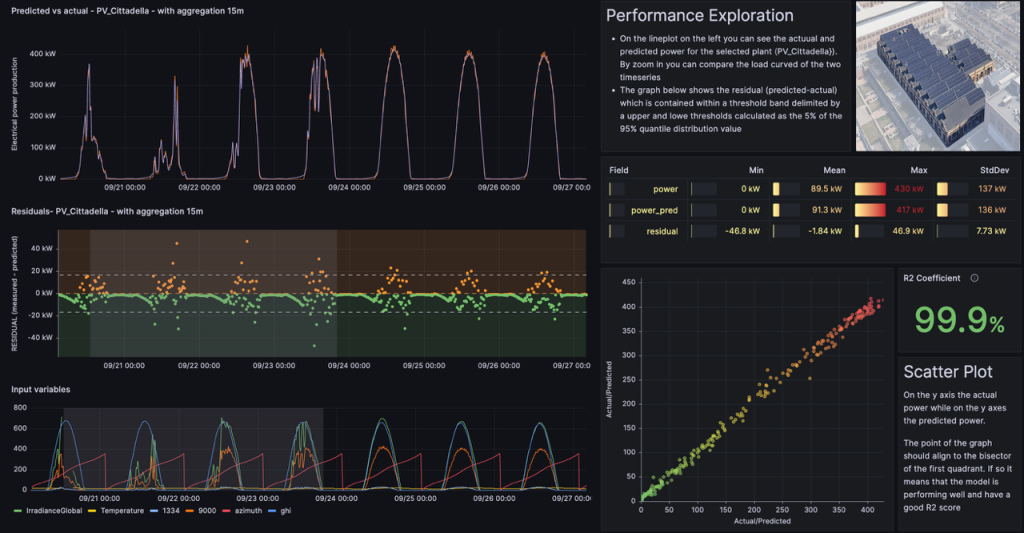Screen dimensions: 1024x533
Task: Toggle IrradianceGlobal series in the legend
Action: (50, 511)
